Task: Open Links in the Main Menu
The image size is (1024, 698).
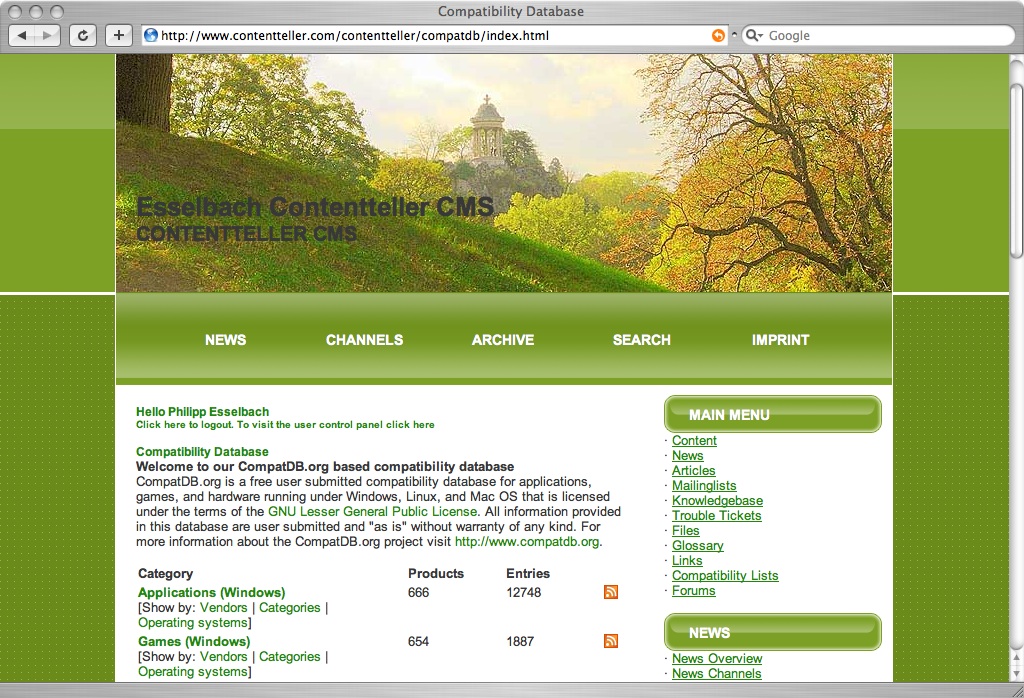Action: click(x=687, y=561)
